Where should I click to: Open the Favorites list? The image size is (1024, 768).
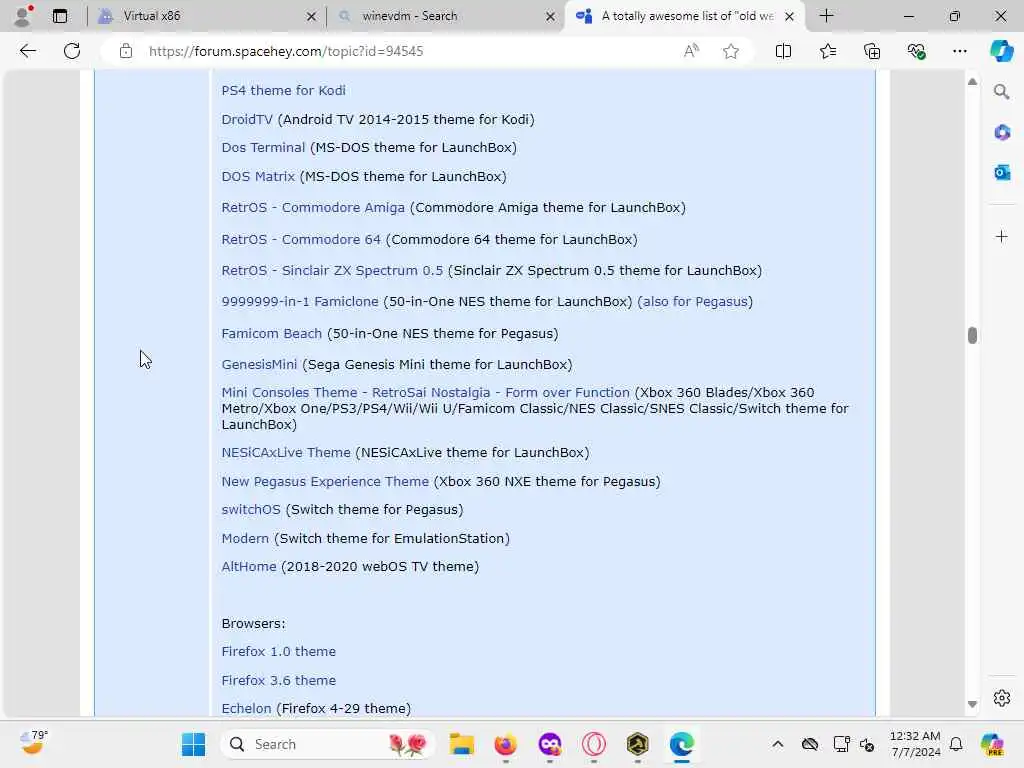[827, 51]
